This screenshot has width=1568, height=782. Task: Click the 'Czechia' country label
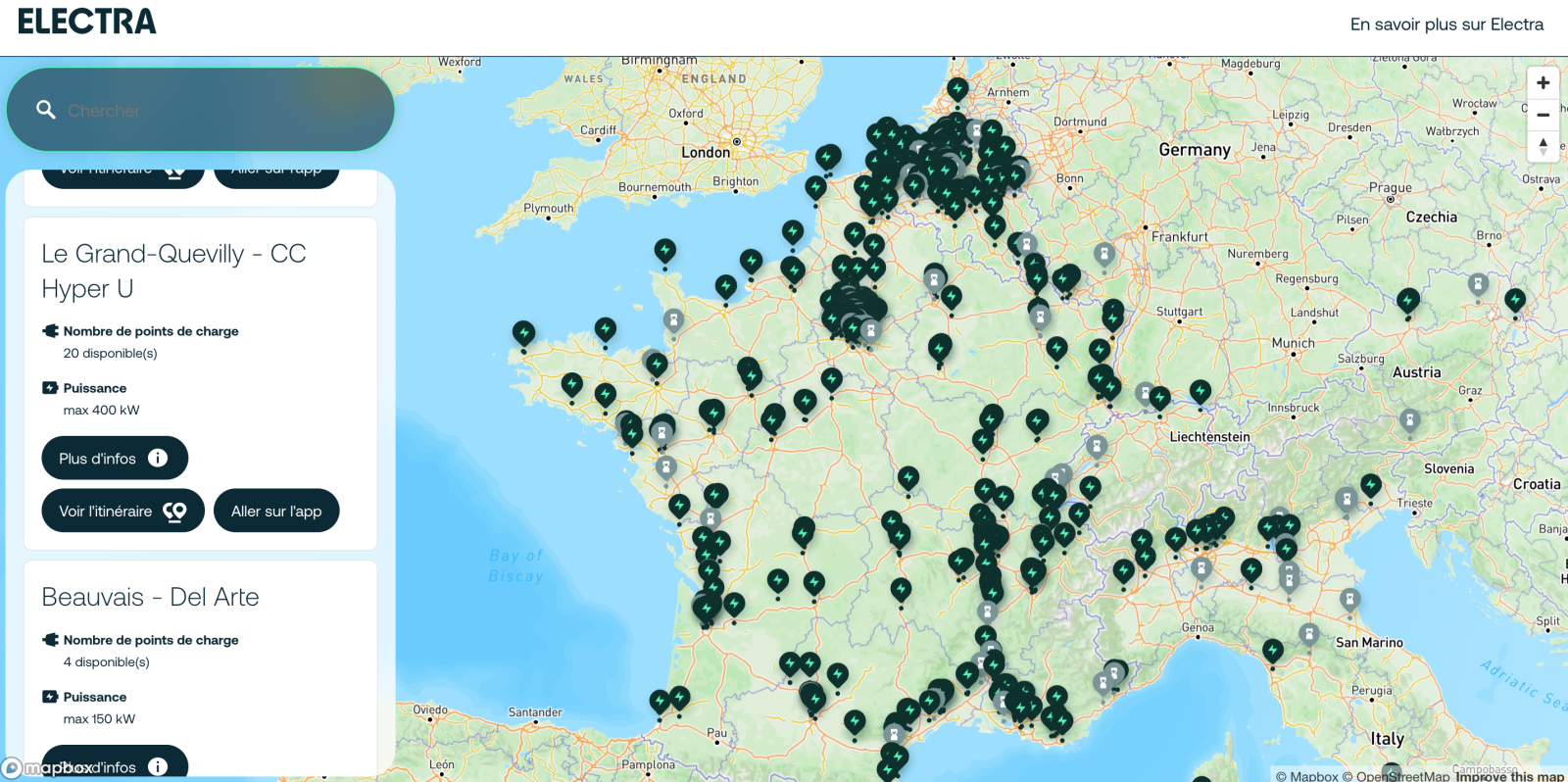click(1432, 217)
